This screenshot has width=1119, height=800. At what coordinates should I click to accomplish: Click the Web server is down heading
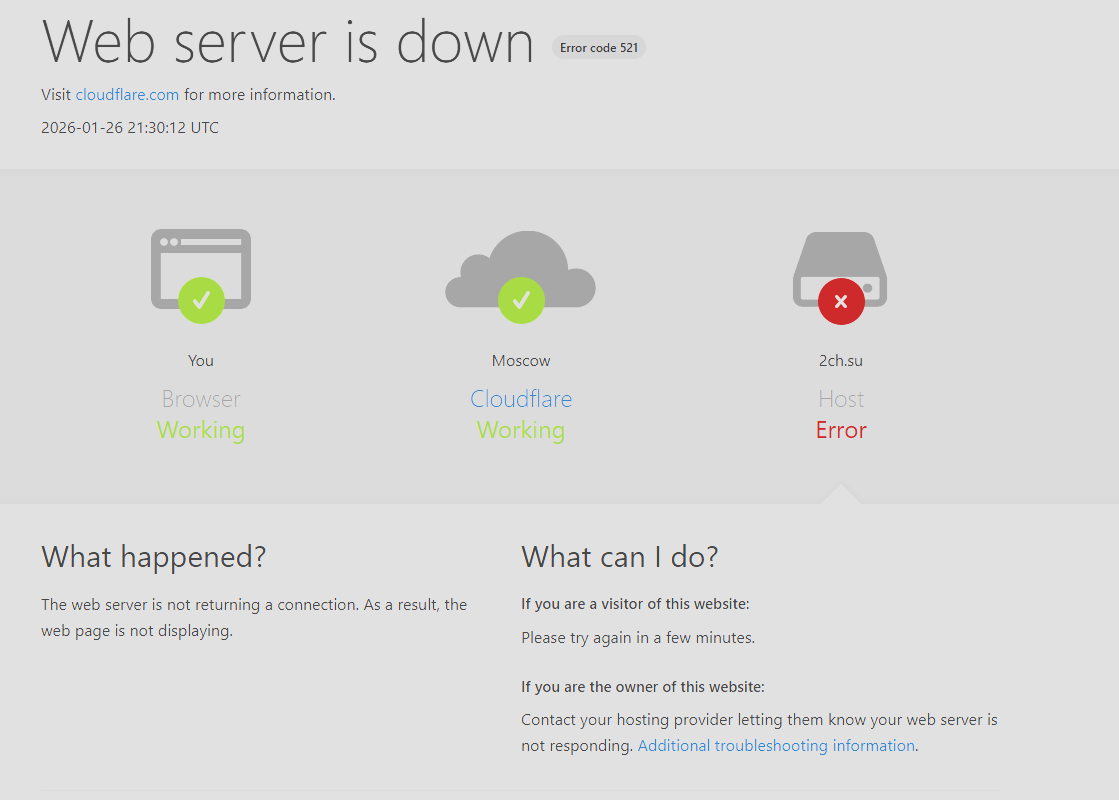(288, 43)
